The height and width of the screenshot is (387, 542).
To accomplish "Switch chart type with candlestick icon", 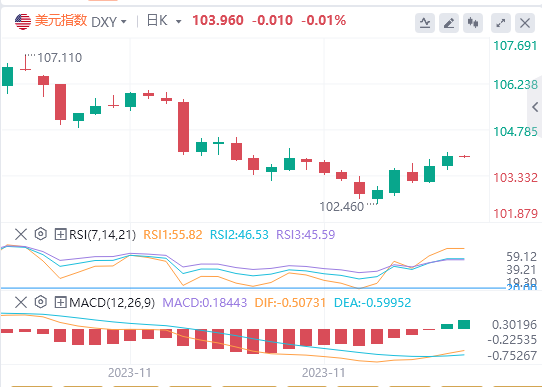I will 473,23.
